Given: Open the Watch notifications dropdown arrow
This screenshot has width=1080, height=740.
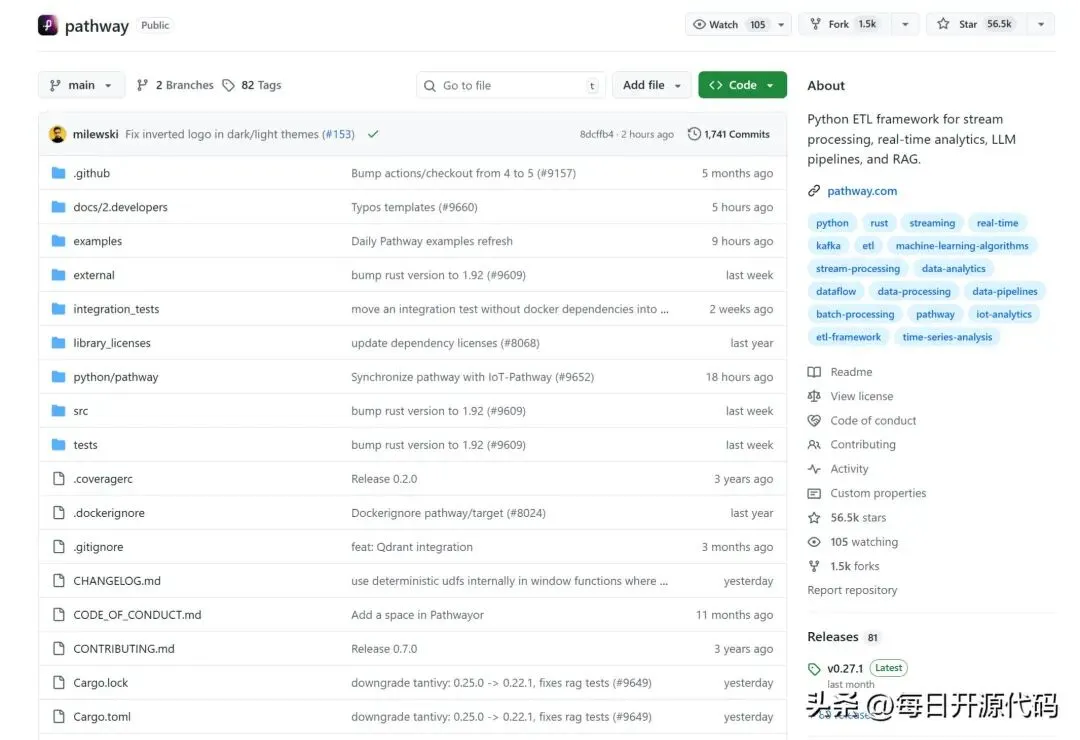Looking at the screenshot, I should (x=781, y=24).
